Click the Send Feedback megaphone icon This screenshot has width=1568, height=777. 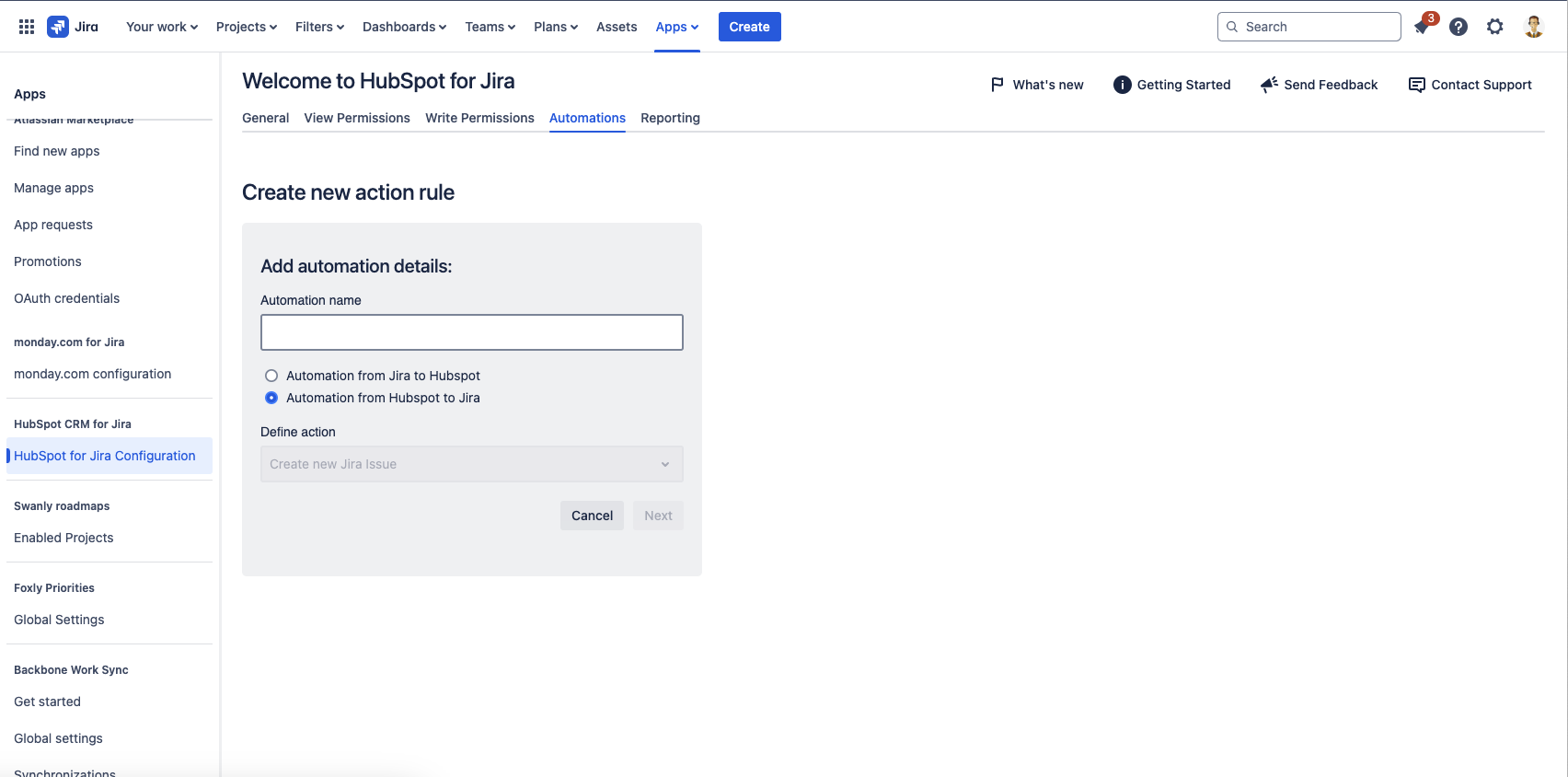coord(1269,85)
